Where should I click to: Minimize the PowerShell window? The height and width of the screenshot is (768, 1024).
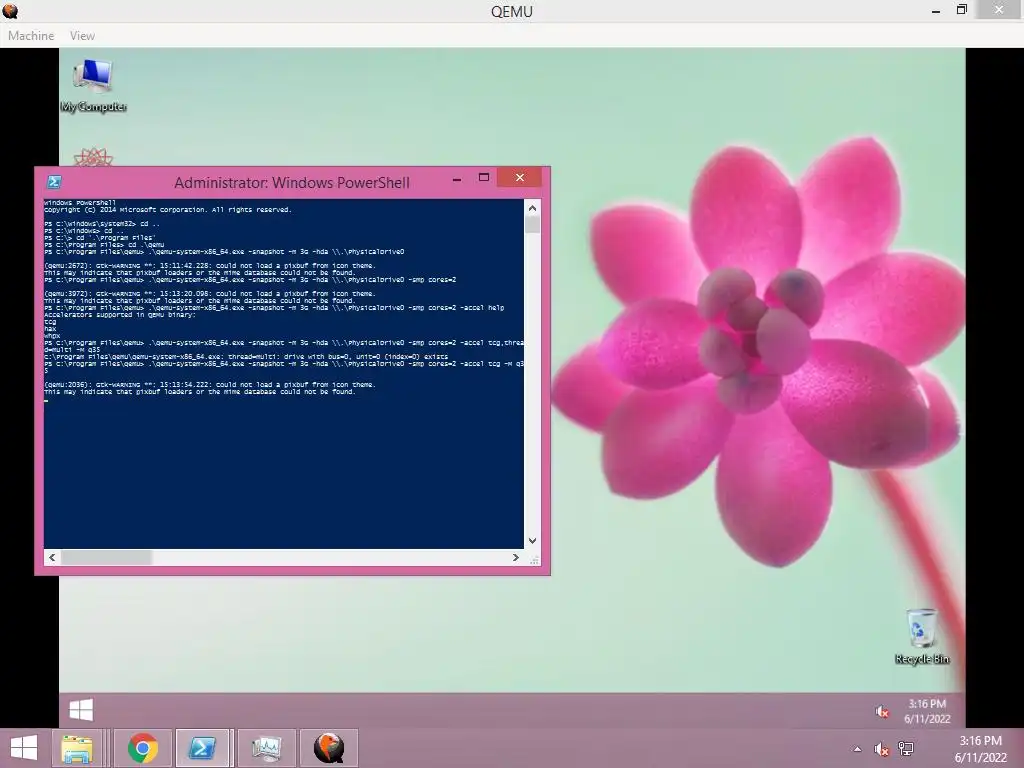(x=457, y=178)
